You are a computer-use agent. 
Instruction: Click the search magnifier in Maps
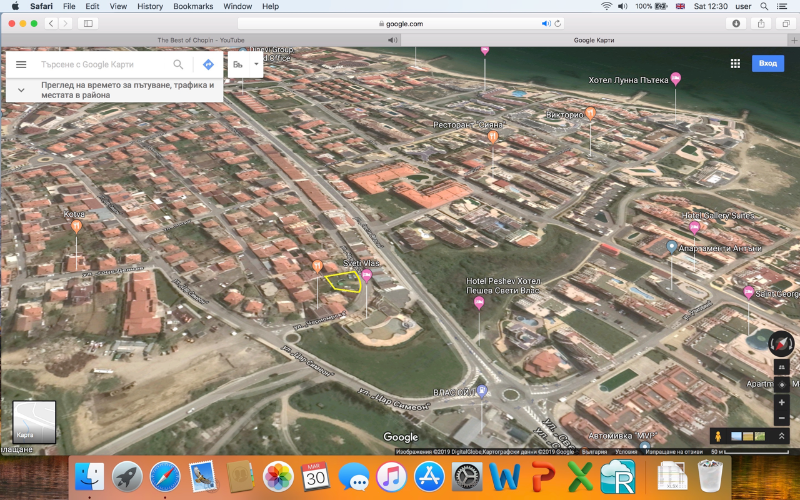pos(178,64)
